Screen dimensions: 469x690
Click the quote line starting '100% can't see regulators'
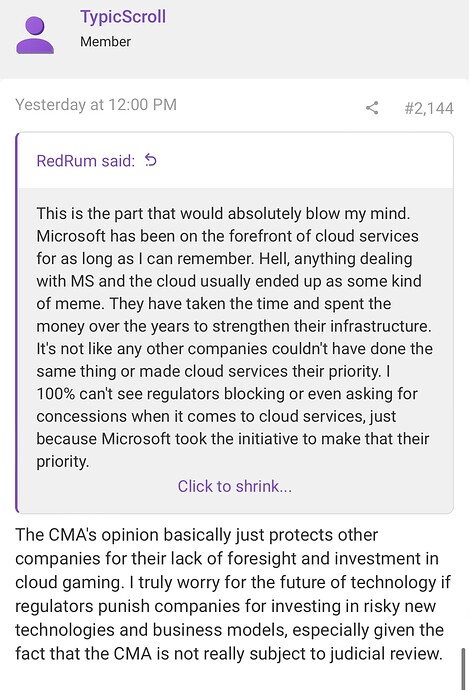(227, 394)
